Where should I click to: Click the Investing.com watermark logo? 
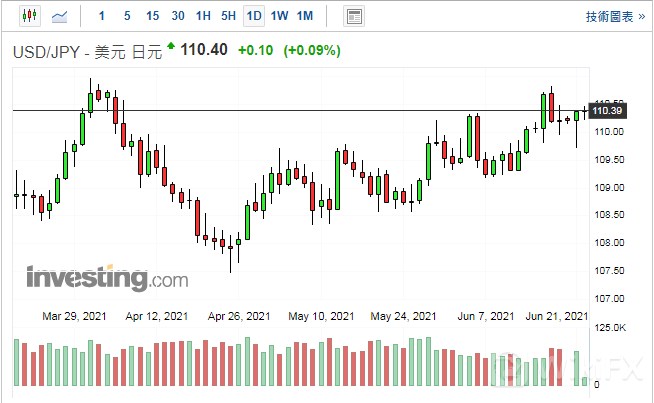[106, 277]
